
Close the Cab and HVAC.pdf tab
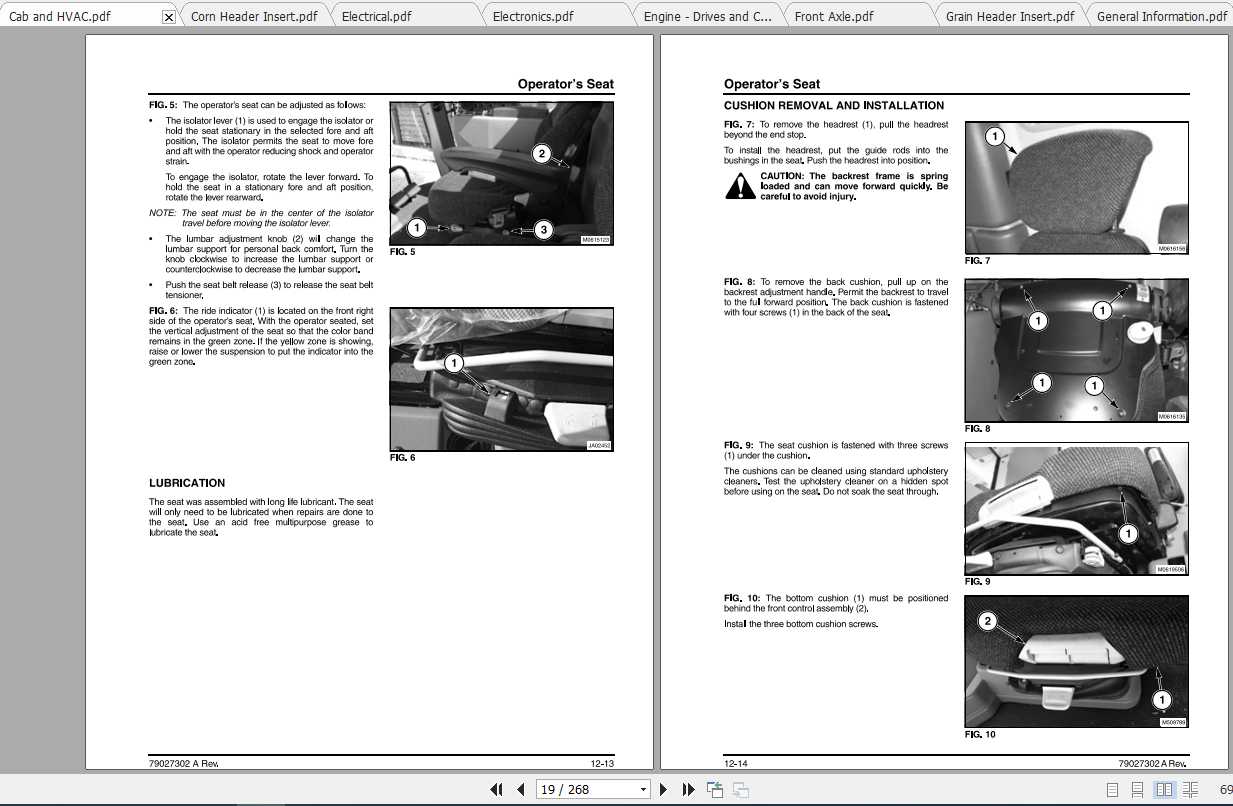[168, 17]
